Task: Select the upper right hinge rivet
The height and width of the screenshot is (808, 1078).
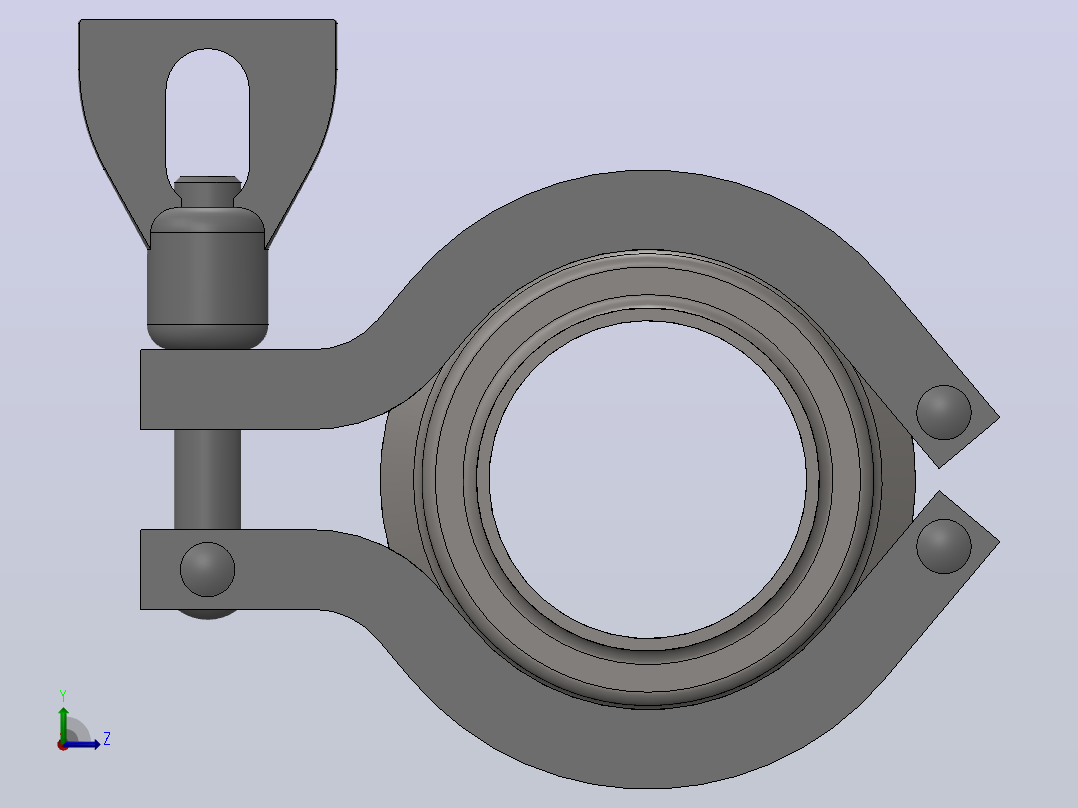Action: pyautogui.click(x=944, y=413)
